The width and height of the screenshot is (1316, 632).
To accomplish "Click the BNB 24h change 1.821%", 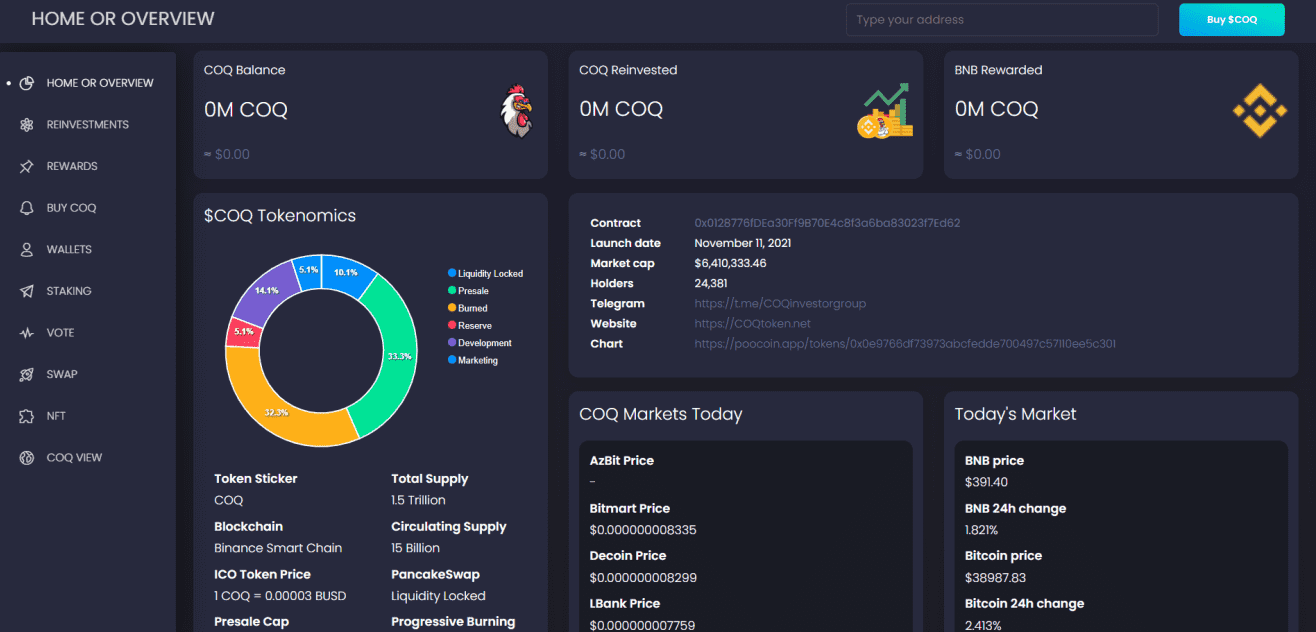I will point(981,530).
